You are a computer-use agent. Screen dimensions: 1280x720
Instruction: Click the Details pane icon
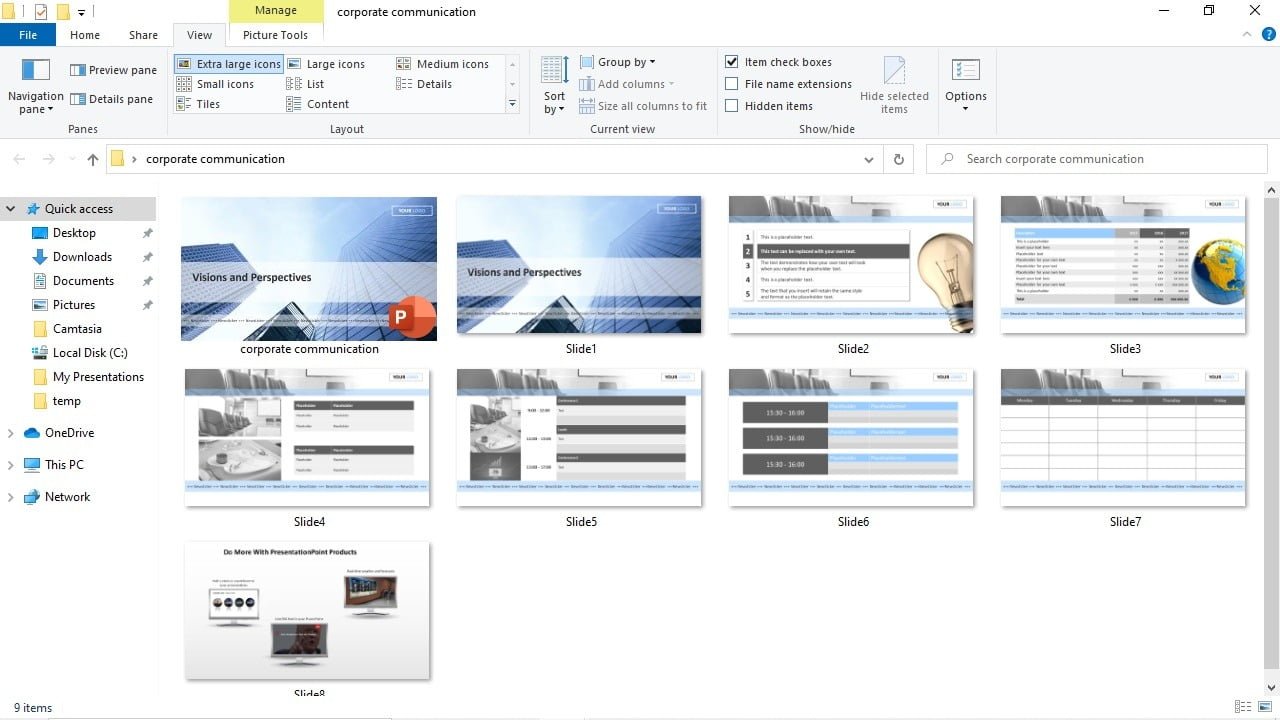click(x=78, y=100)
